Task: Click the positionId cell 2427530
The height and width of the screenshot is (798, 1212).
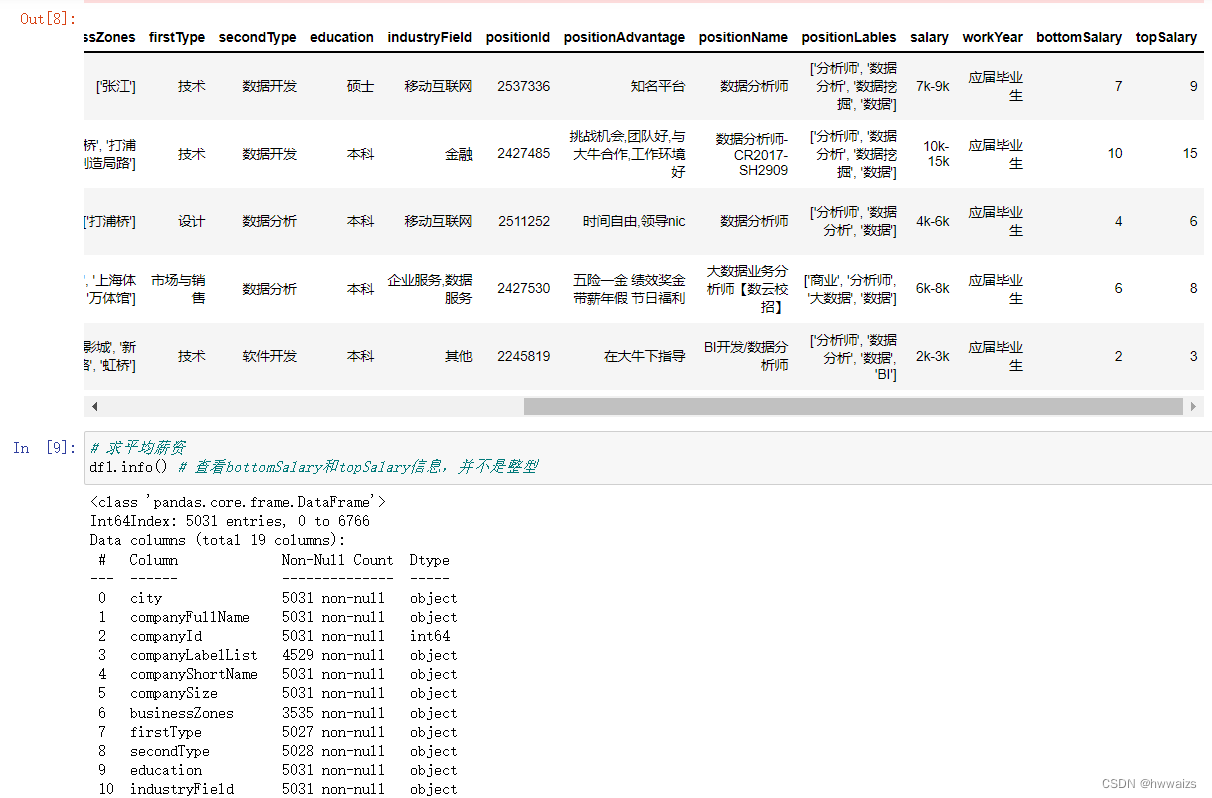Action: 524,288
